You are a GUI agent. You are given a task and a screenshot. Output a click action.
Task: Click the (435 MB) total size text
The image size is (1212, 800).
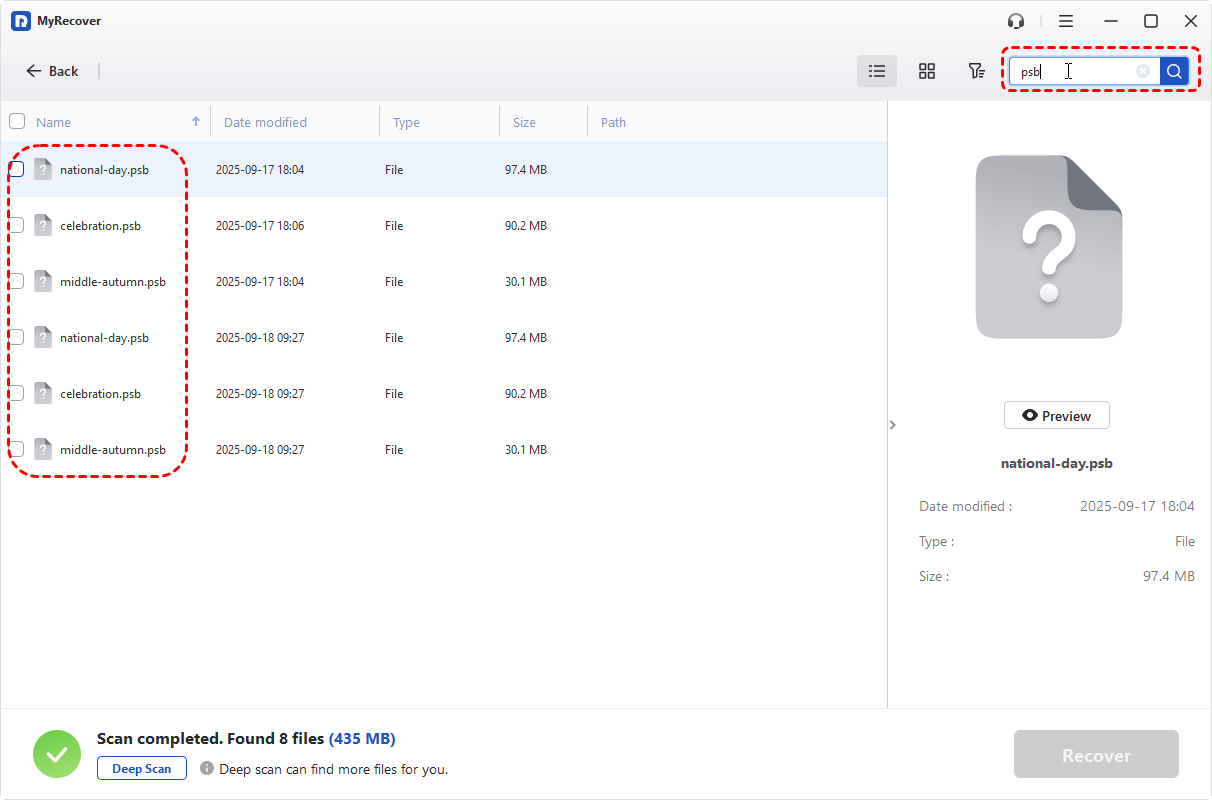[x=362, y=739]
